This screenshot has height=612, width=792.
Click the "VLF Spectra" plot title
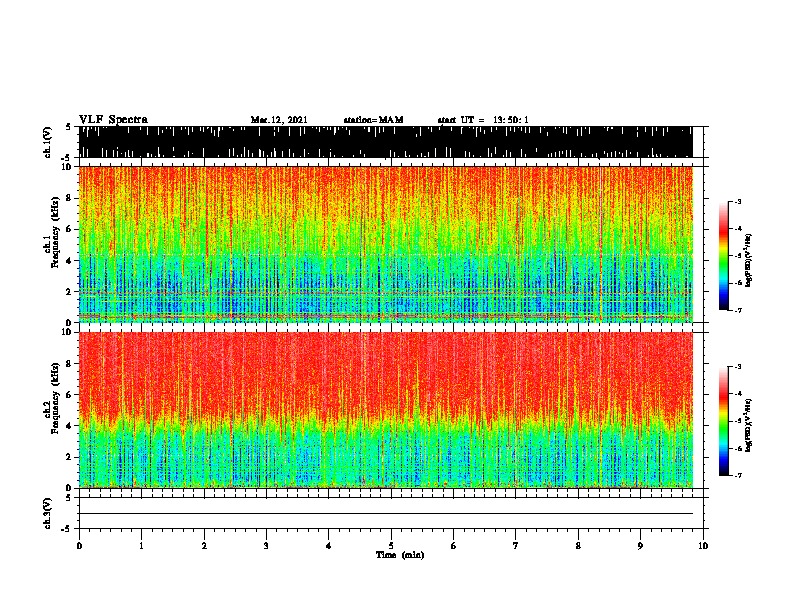113,120
